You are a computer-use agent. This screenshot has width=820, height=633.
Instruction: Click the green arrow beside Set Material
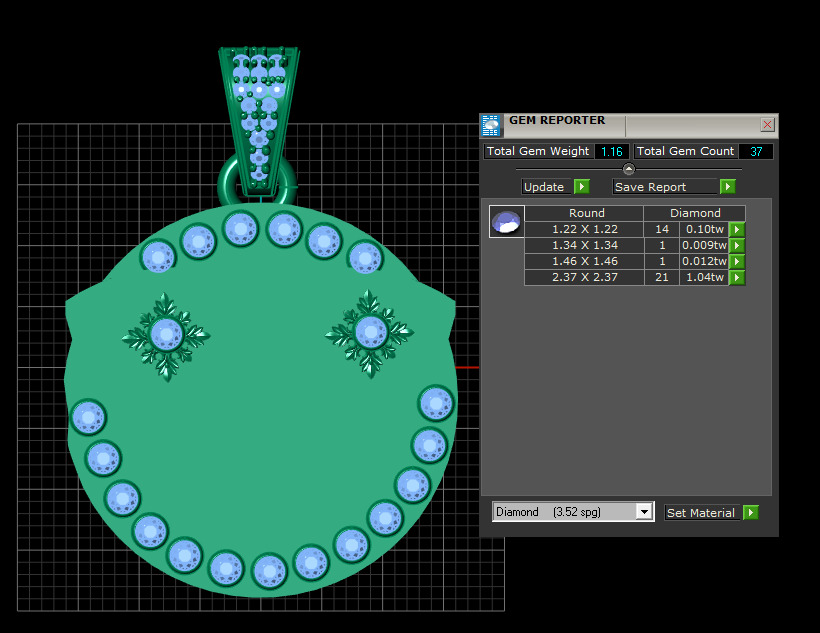point(750,513)
